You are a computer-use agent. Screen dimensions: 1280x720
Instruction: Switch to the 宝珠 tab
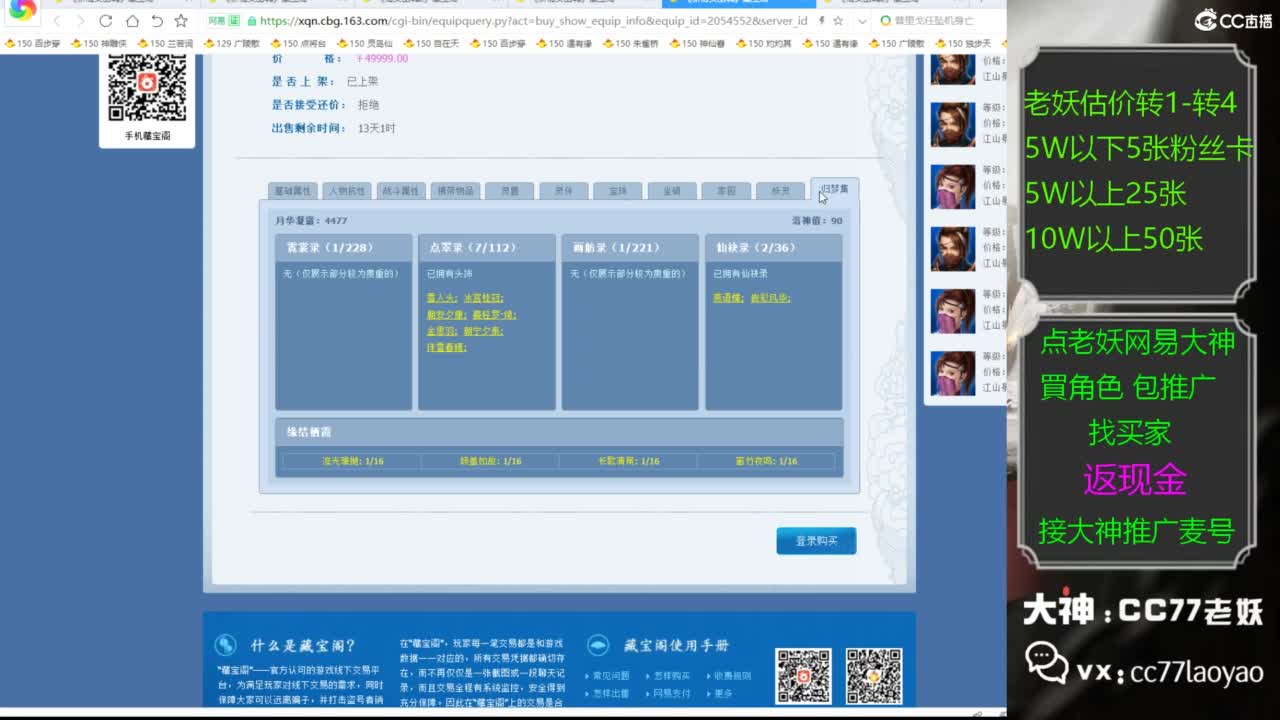(x=617, y=190)
